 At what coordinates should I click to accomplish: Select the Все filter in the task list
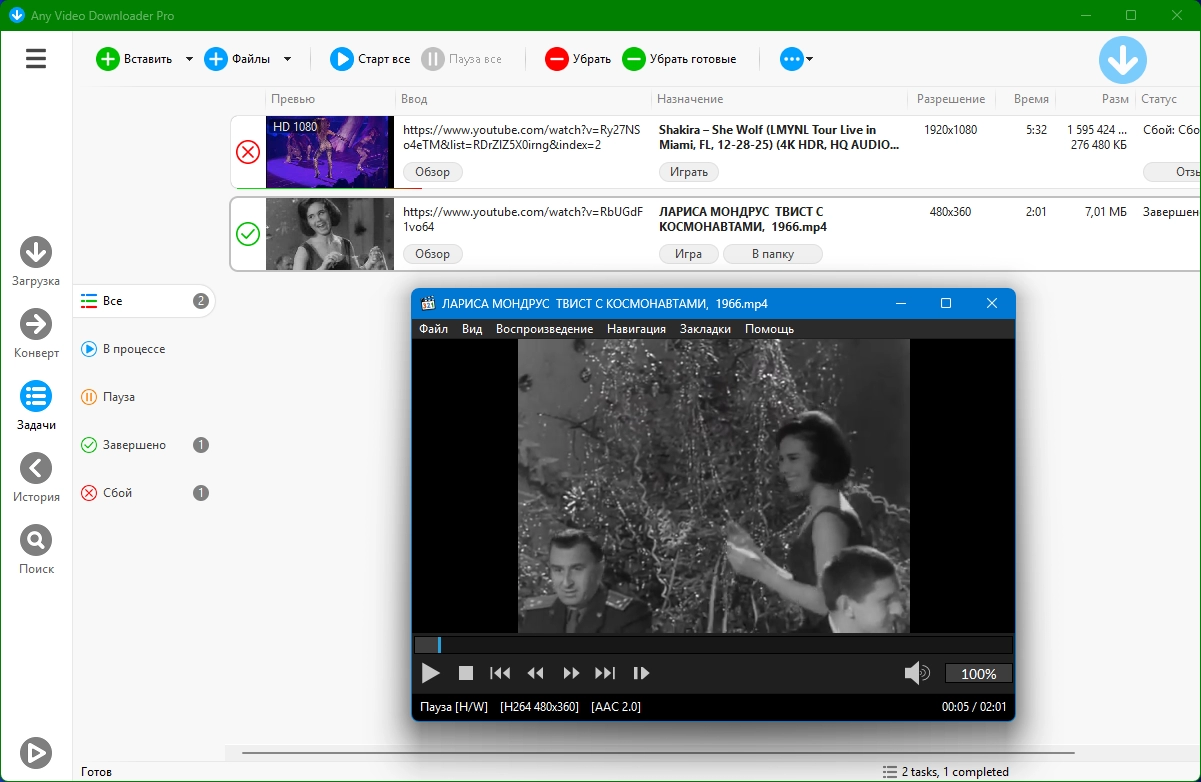point(144,301)
